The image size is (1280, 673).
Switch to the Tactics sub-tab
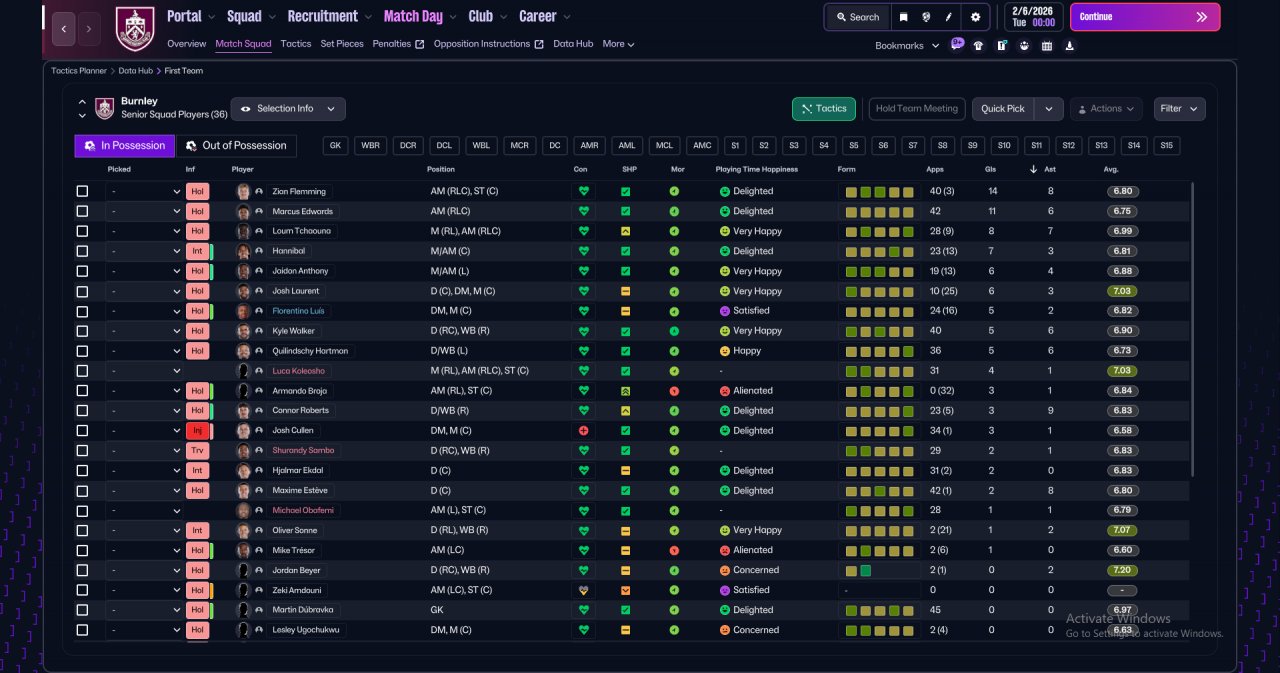click(x=296, y=44)
